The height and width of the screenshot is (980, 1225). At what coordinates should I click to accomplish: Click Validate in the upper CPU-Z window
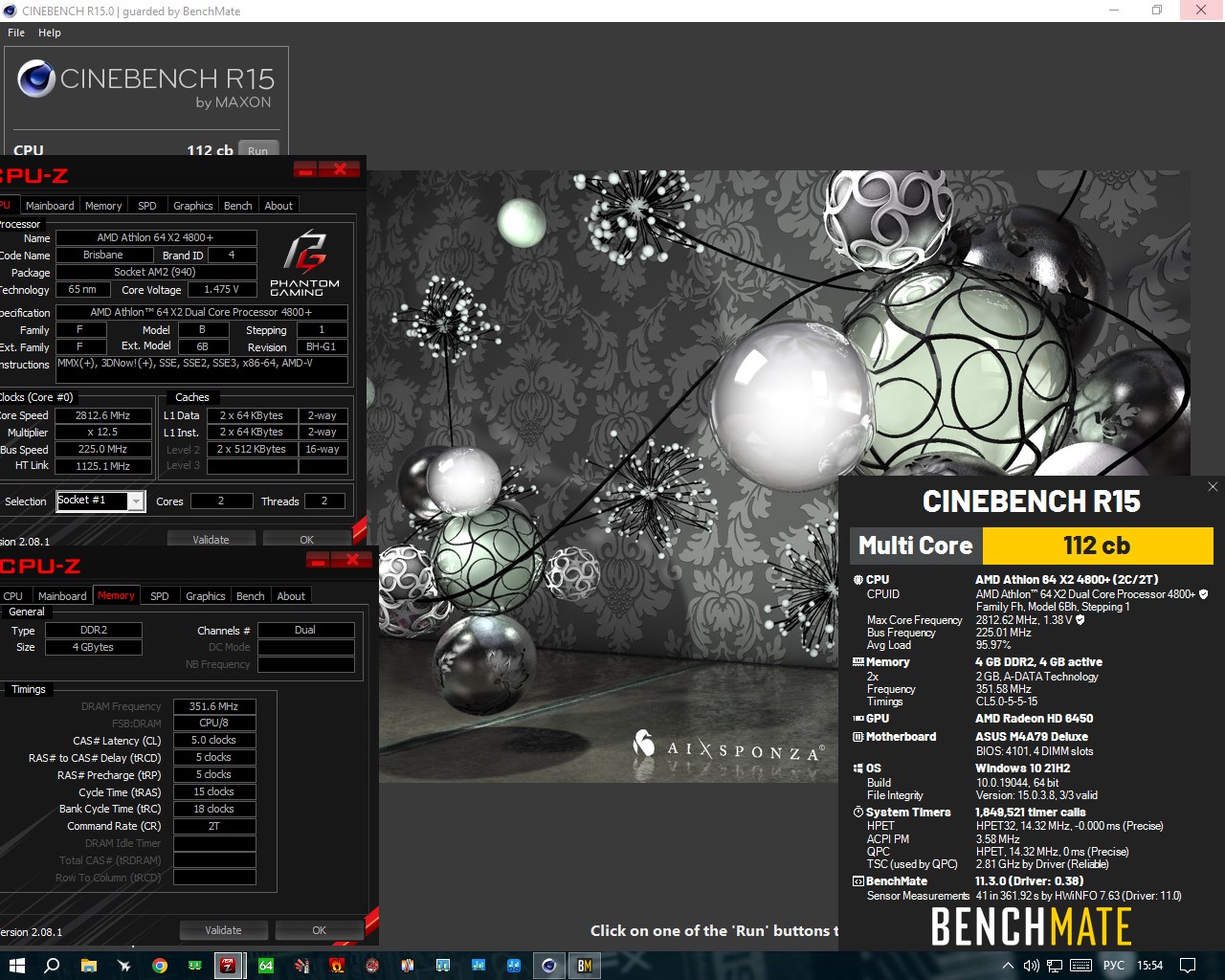tap(211, 539)
